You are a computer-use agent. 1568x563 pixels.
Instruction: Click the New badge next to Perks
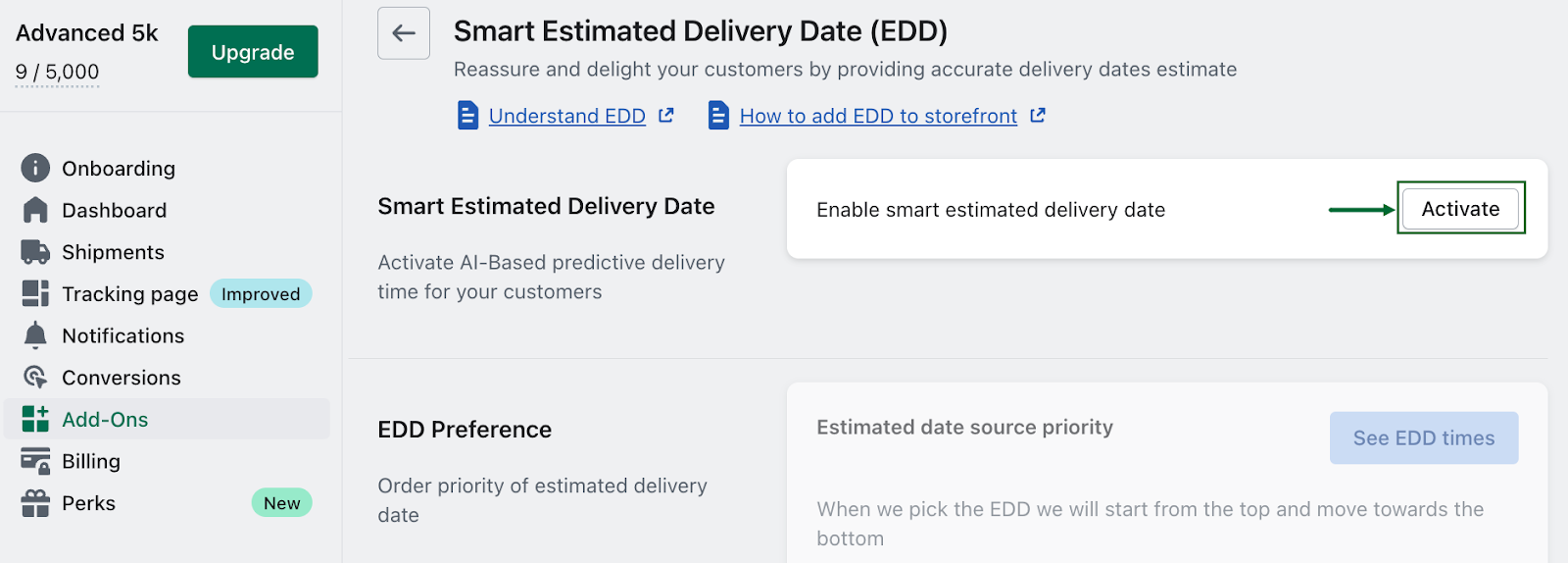[x=281, y=503]
